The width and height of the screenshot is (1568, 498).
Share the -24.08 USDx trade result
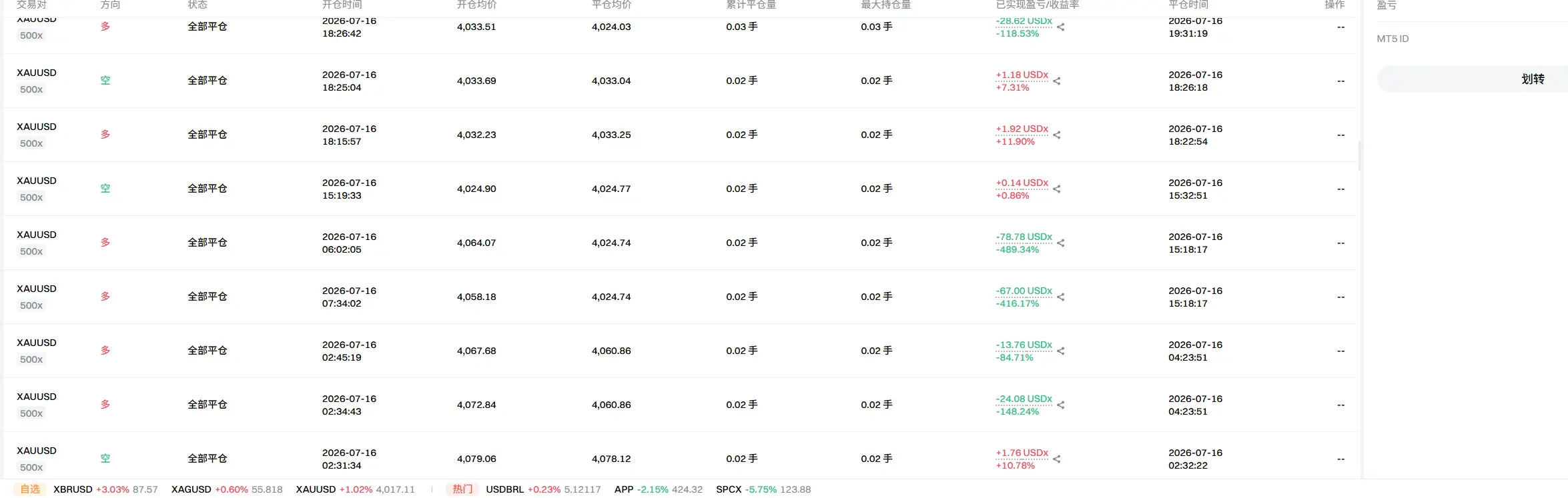tap(1061, 405)
